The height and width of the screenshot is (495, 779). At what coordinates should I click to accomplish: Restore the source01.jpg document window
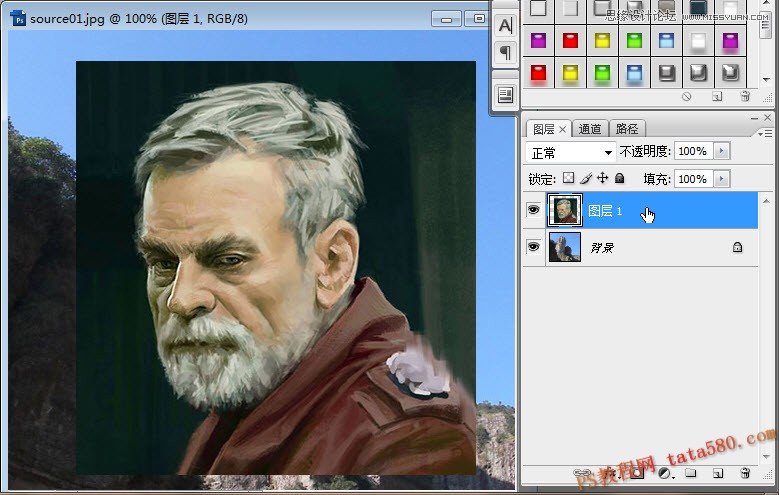pos(478,19)
